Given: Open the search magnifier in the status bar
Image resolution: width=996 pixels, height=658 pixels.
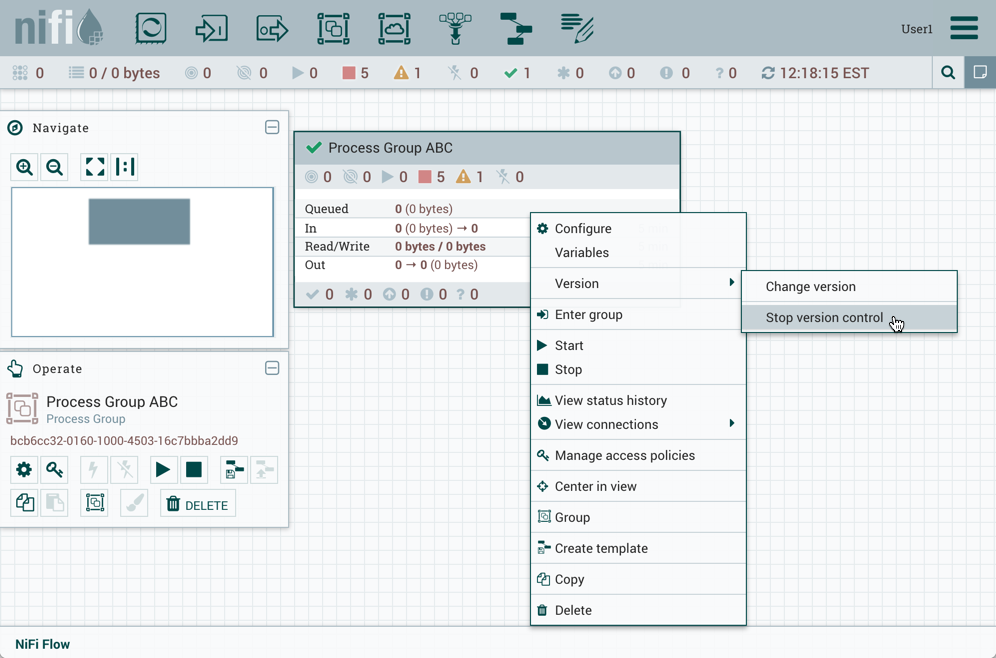Looking at the screenshot, I should (x=948, y=73).
